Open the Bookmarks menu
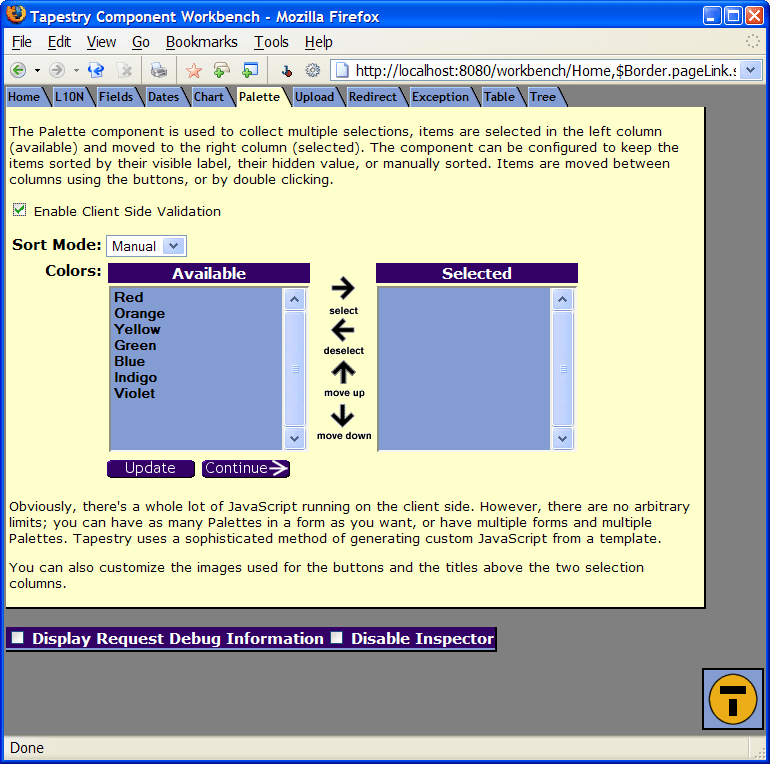 (x=201, y=42)
